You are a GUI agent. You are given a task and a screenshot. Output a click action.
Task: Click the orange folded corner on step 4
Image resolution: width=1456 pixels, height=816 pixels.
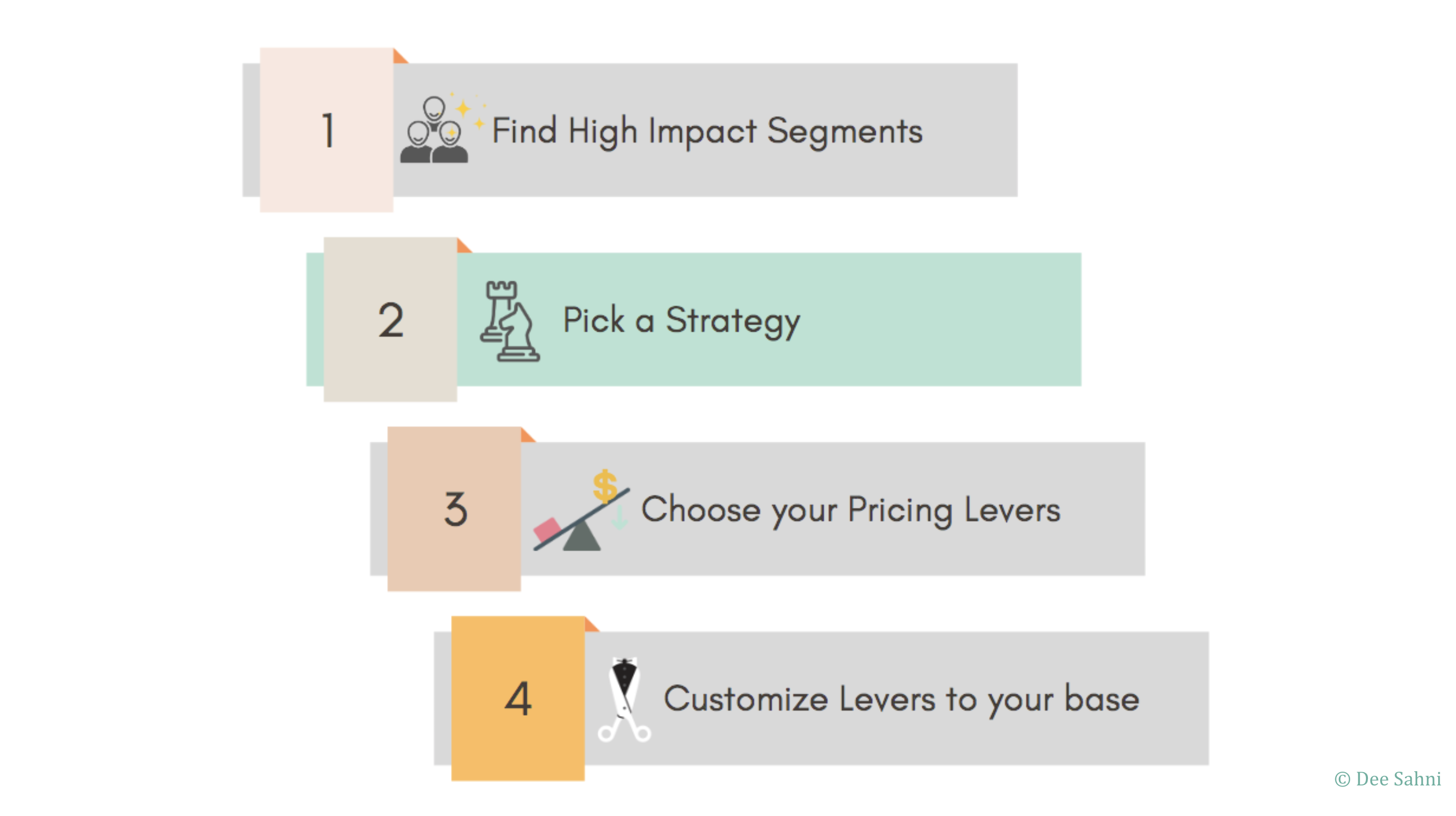591,624
